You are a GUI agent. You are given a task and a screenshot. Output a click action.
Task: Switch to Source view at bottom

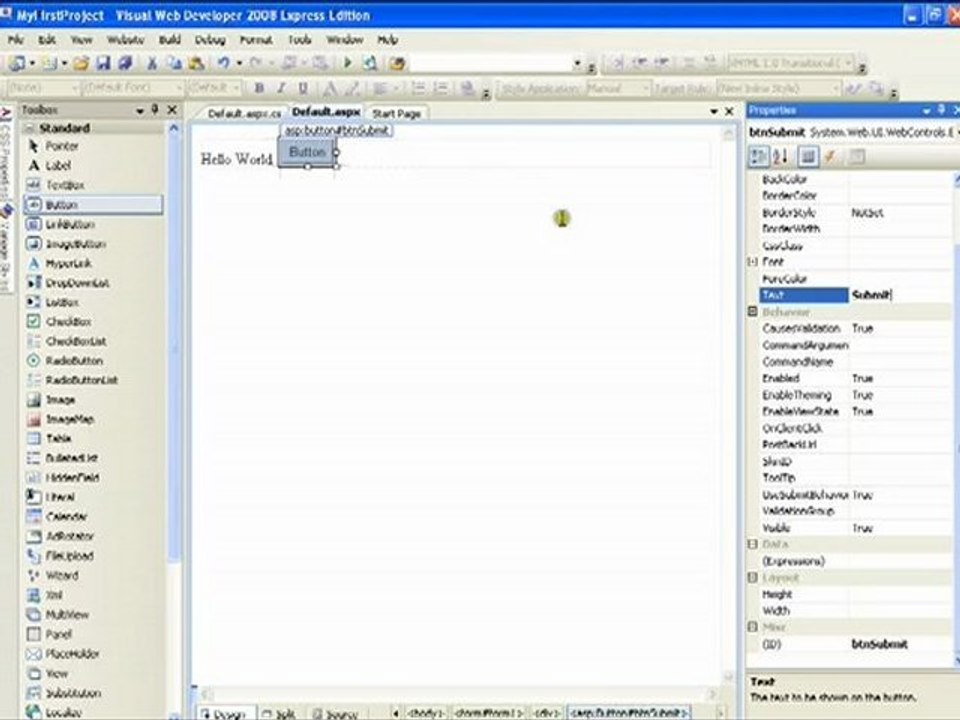point(336,714)
